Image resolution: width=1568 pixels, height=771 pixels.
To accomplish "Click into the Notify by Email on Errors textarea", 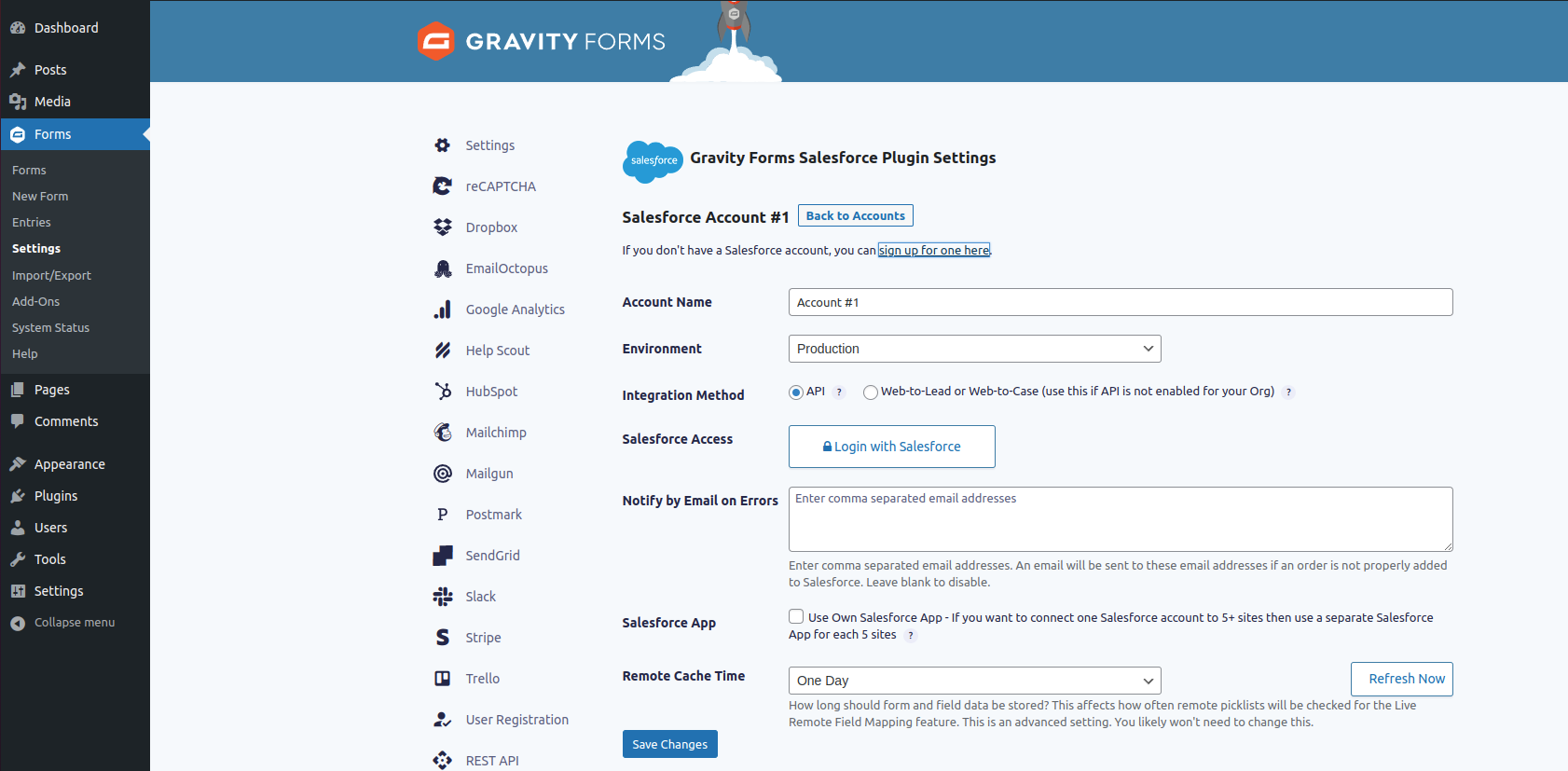I will click(x=1121, y=519).
